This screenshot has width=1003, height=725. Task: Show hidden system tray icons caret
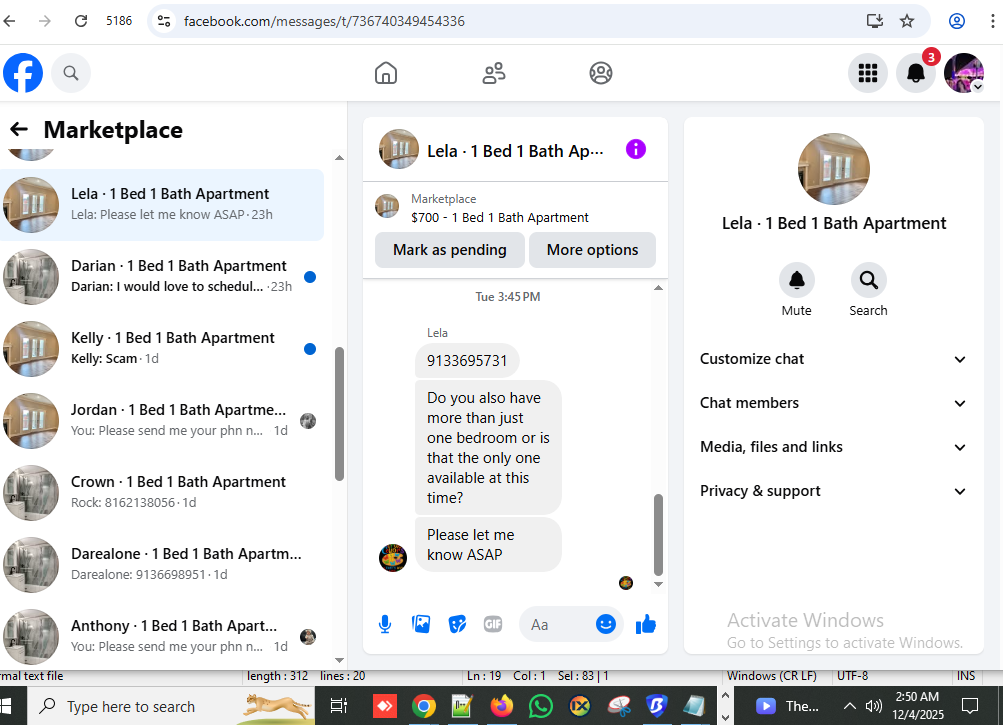tap(849, 706)
